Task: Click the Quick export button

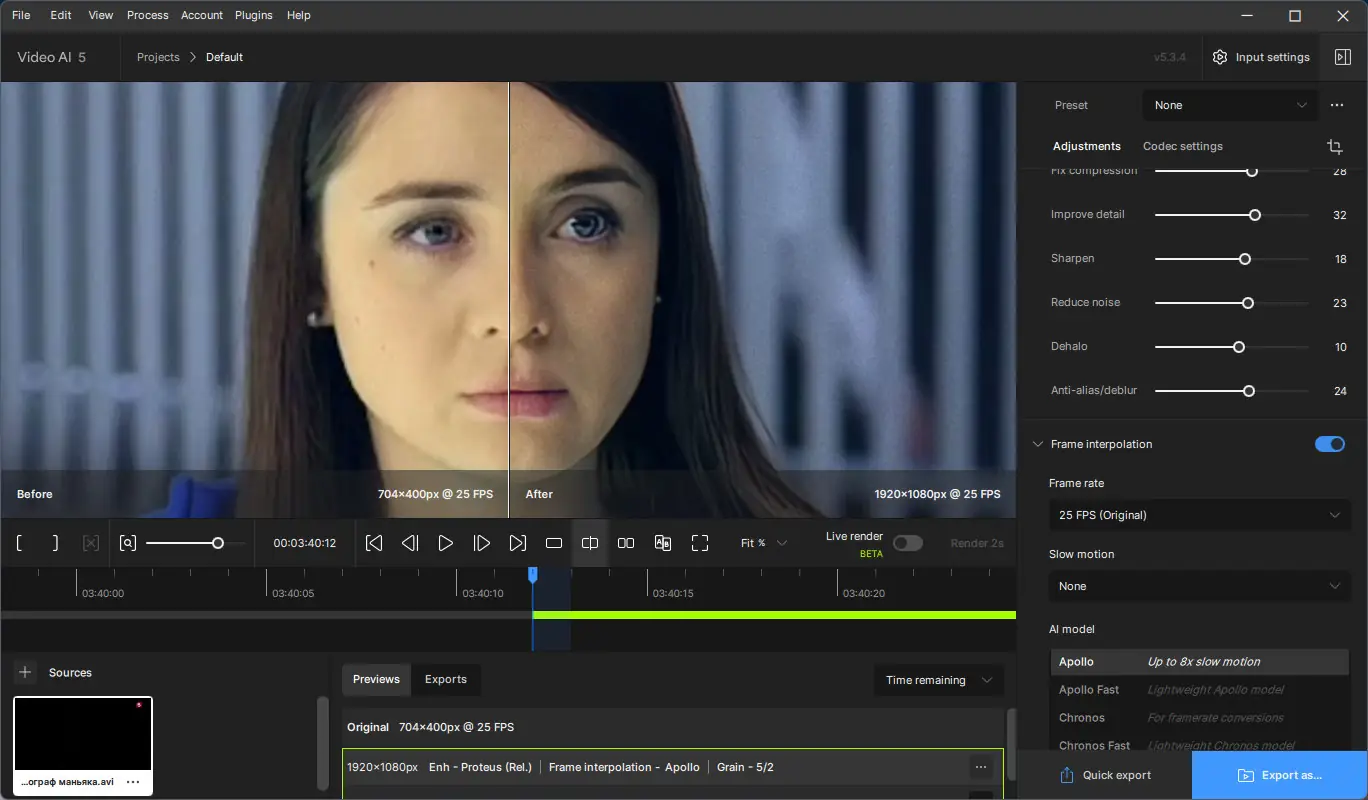Action: click(1105, 775)
